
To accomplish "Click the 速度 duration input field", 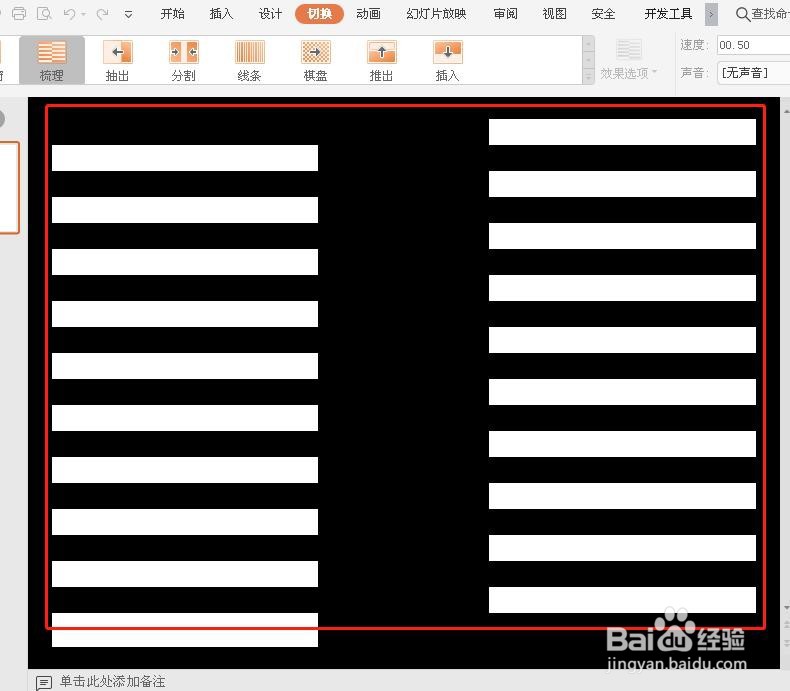I will [754, 45].
